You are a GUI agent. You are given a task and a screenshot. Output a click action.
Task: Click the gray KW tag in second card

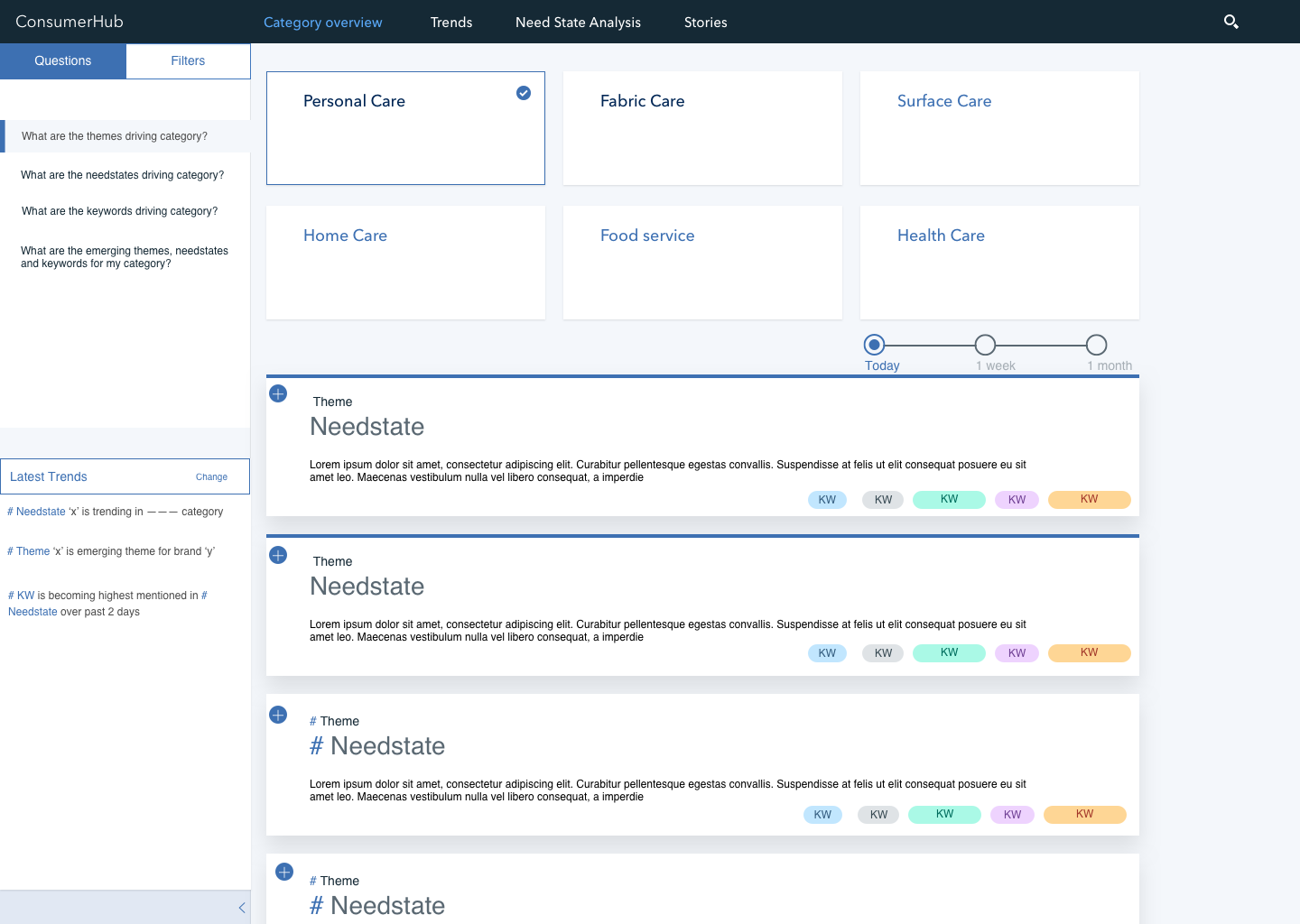[883, 653]
